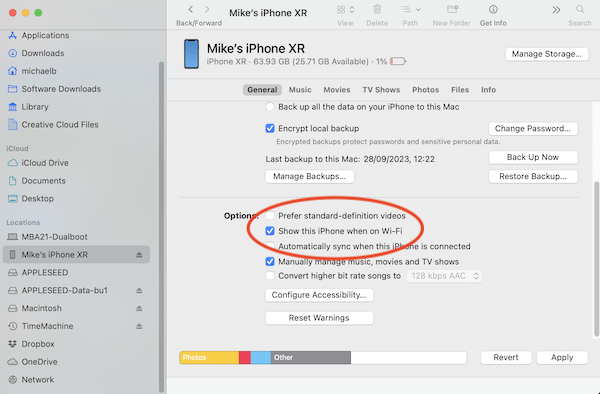This screenshot has height=394, width=600.
Task: Click Manage Backups button
Action: pyautogui.click(x=310, y=176)
